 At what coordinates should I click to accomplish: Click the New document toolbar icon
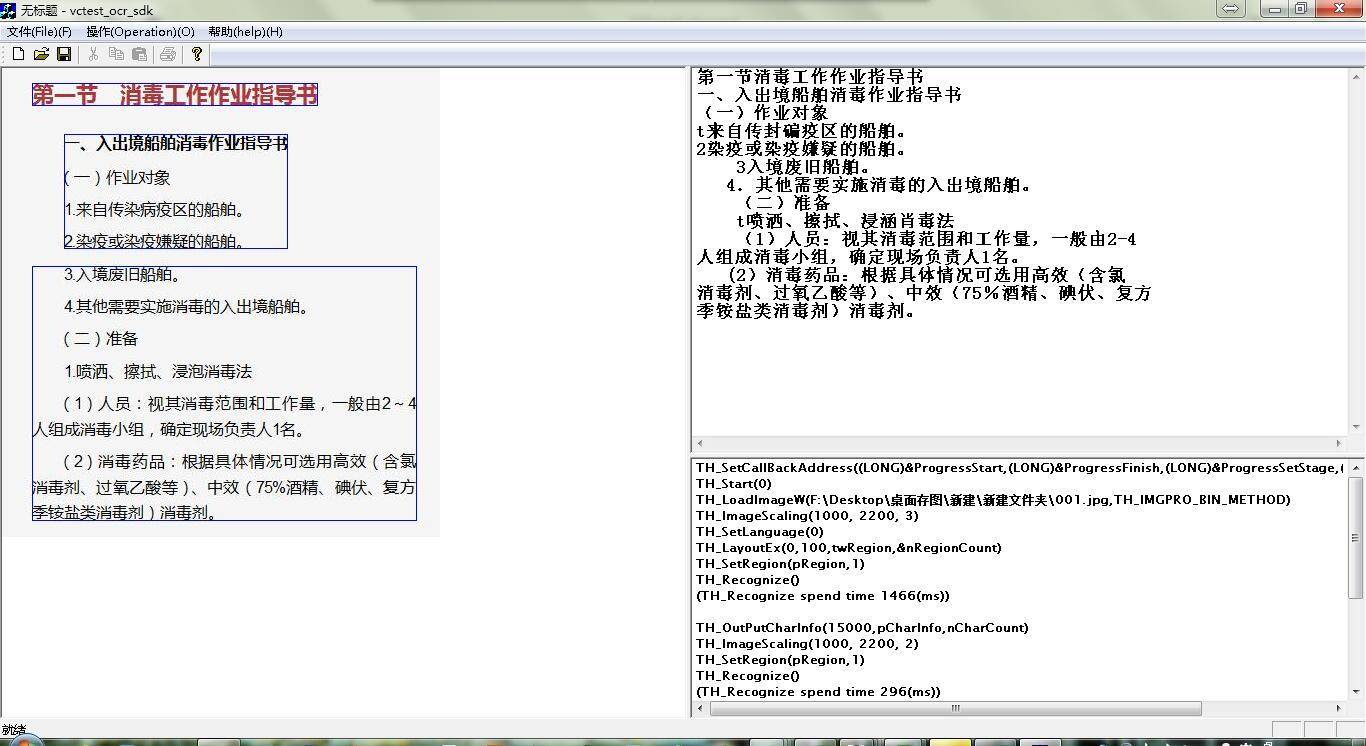pos(18,54)
